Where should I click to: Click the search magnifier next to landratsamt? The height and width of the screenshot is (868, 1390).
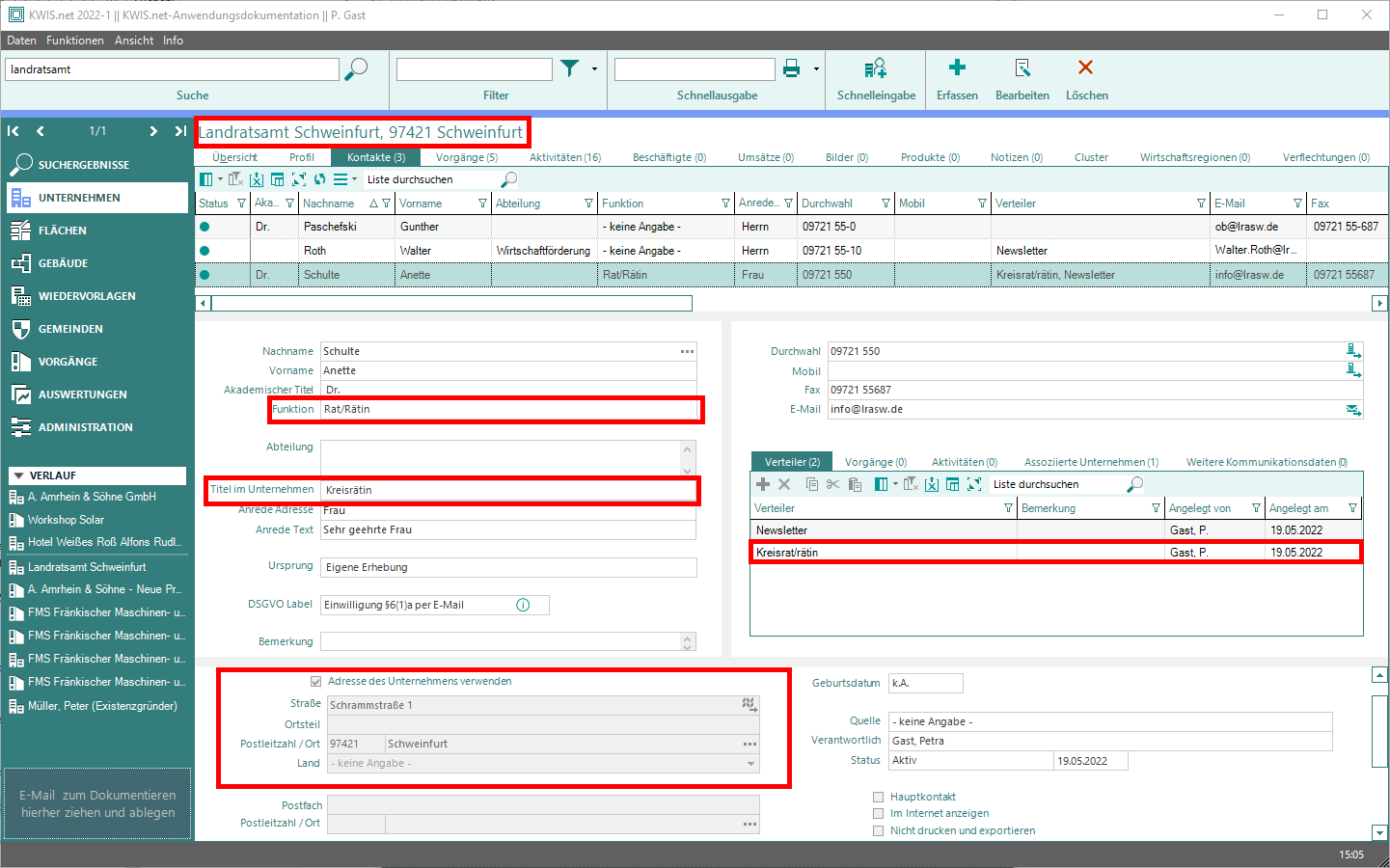357,68
